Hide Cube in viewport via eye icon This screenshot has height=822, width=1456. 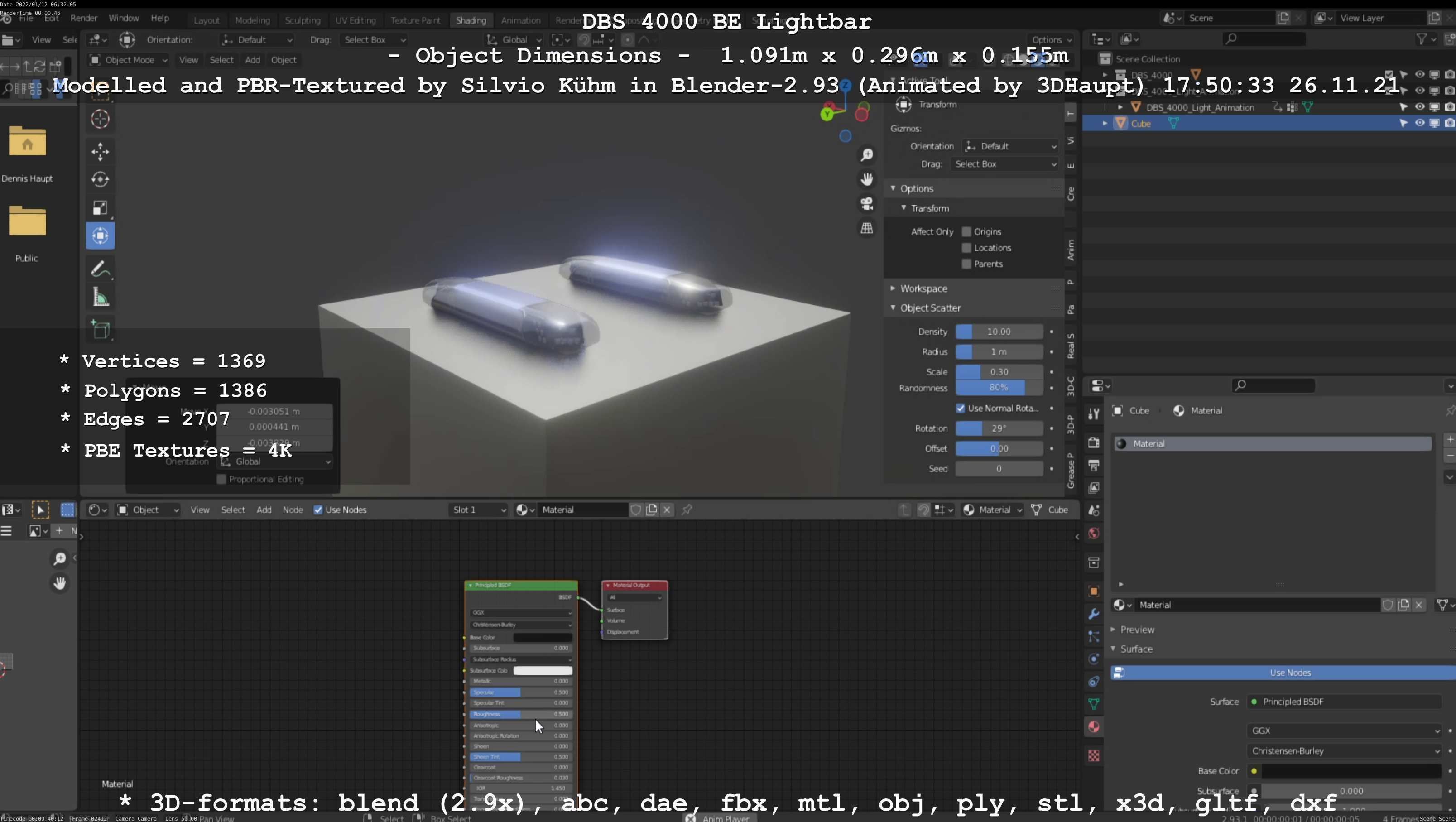click(1419, 123)
